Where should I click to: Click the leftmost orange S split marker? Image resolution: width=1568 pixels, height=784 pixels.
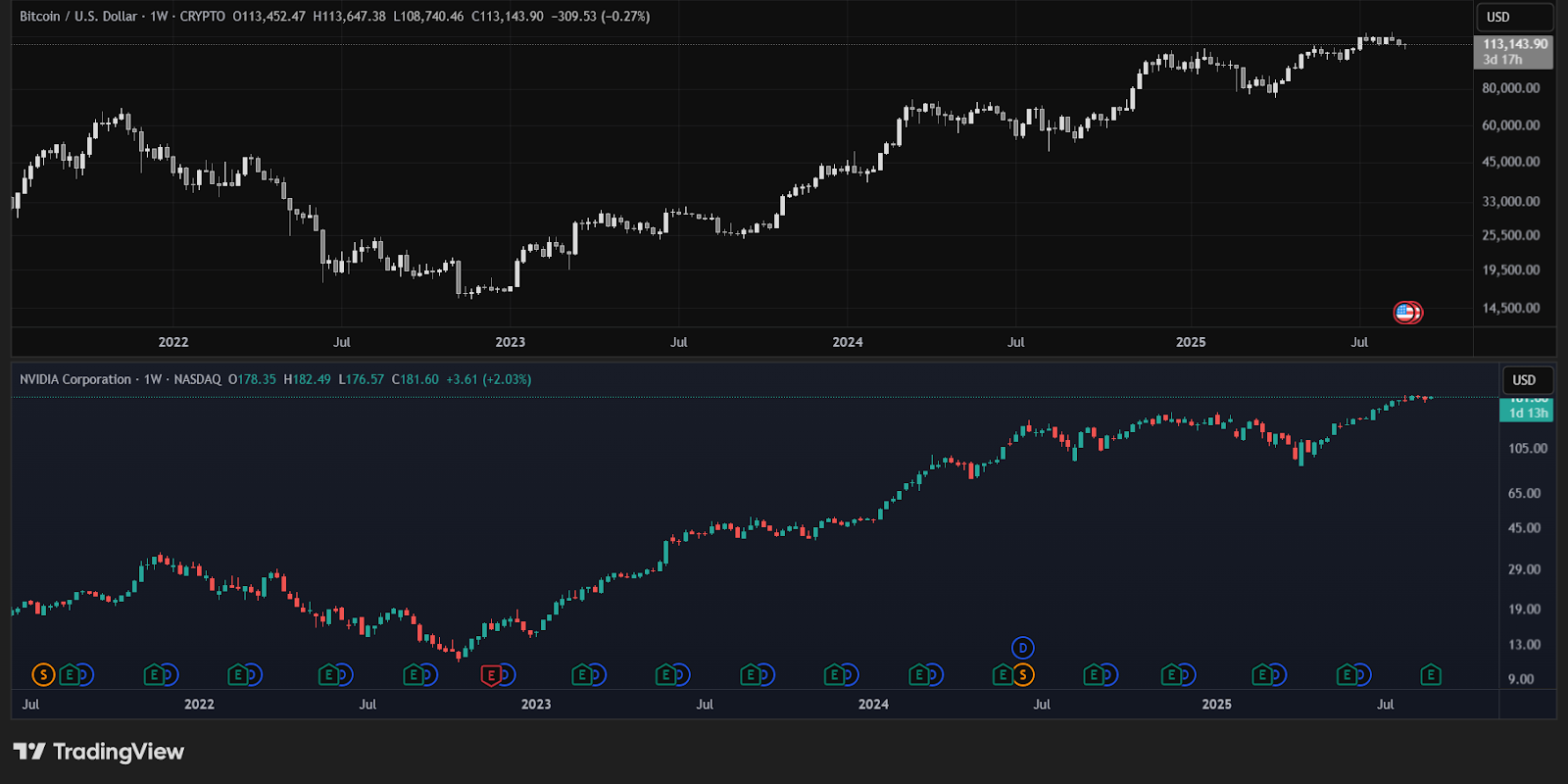coord(43,674)
